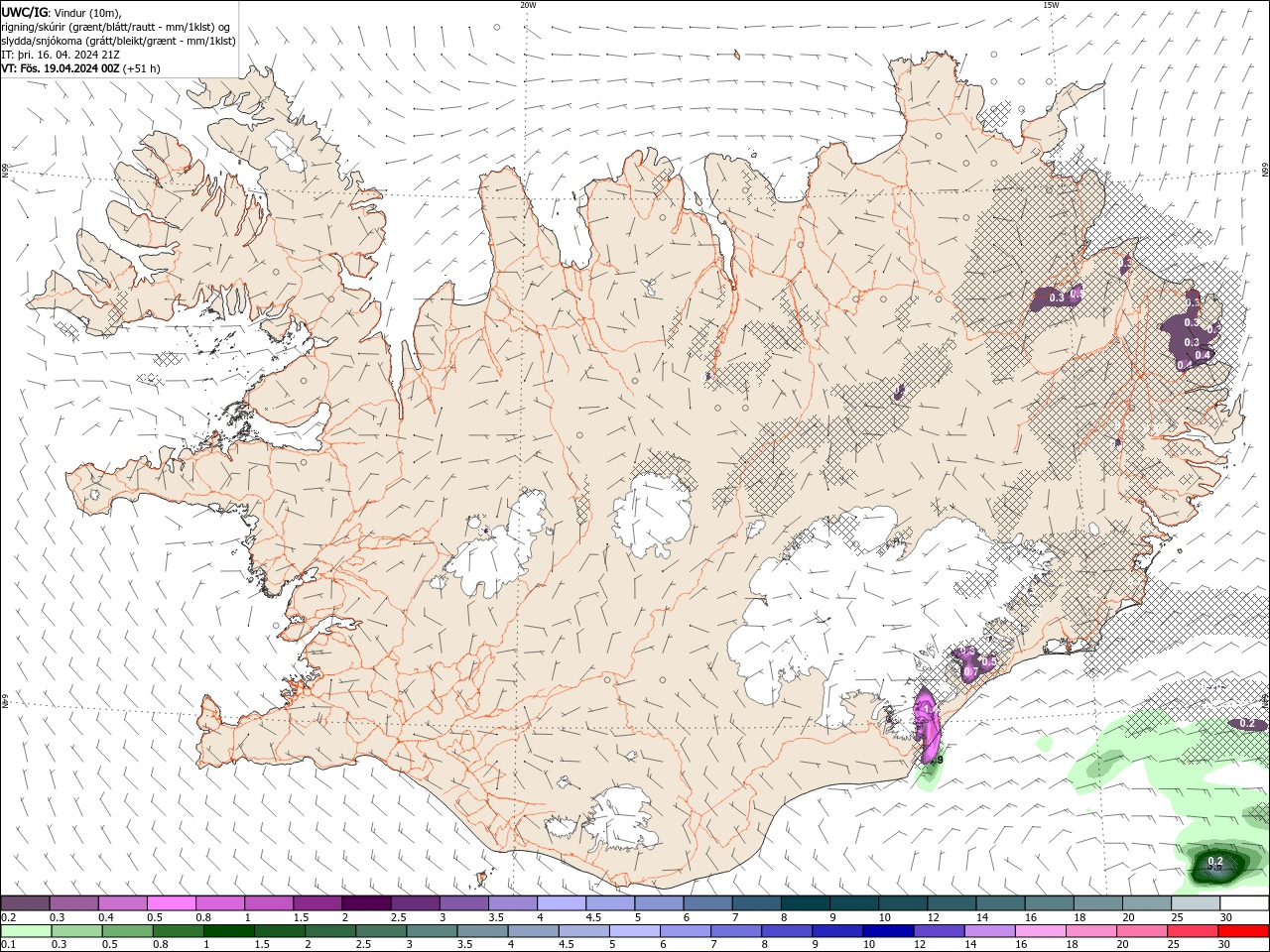Click the teal swatch labeled 12 in upper legend
The width and height of the screenshot is (1270, 952).
pos(952,903)
